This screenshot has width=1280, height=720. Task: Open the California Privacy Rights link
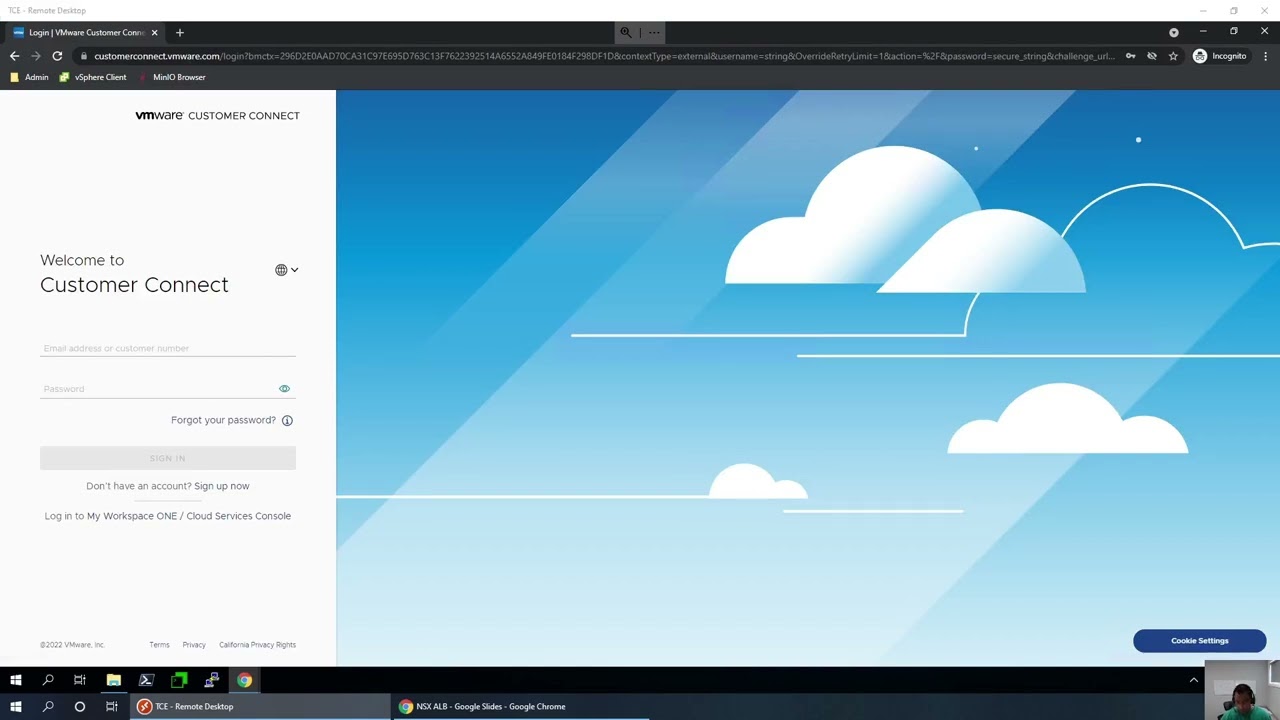(x=257, y=645)
